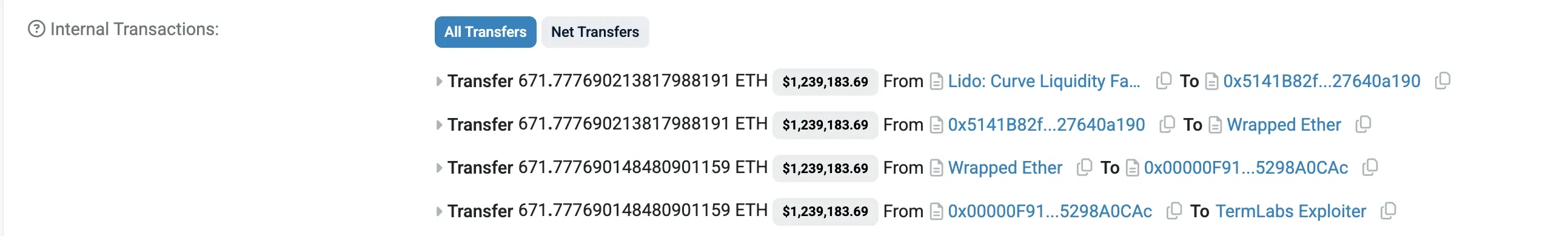The height and width of the screenshot is (236, 1568).
Task: Copy Wrapped Ether sender address in third row
Action: pos(1084,167)
